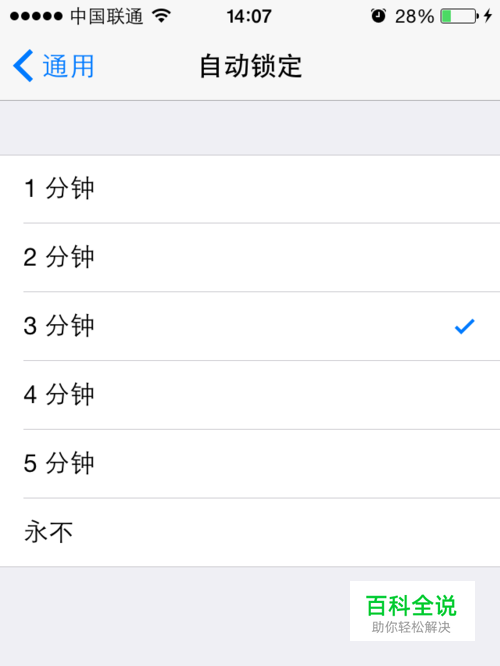Tap the battery indicator icon
Image resolution: width=500 pixels, height=666 pixels.
tap(460, 16)
